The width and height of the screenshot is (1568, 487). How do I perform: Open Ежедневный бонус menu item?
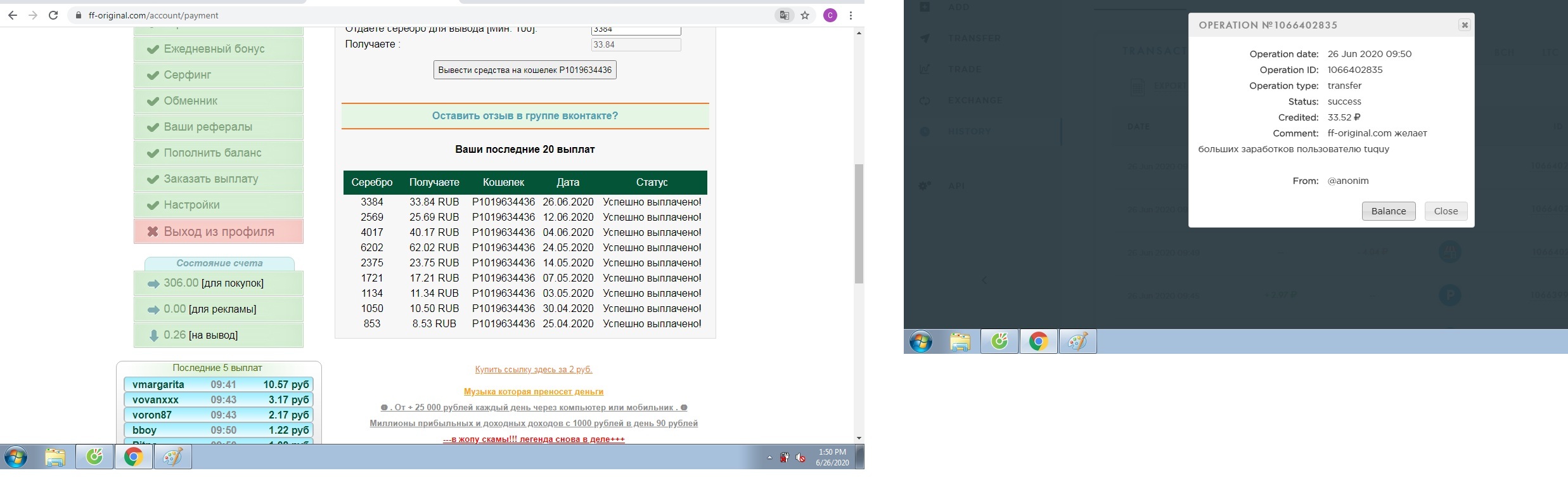219,49
